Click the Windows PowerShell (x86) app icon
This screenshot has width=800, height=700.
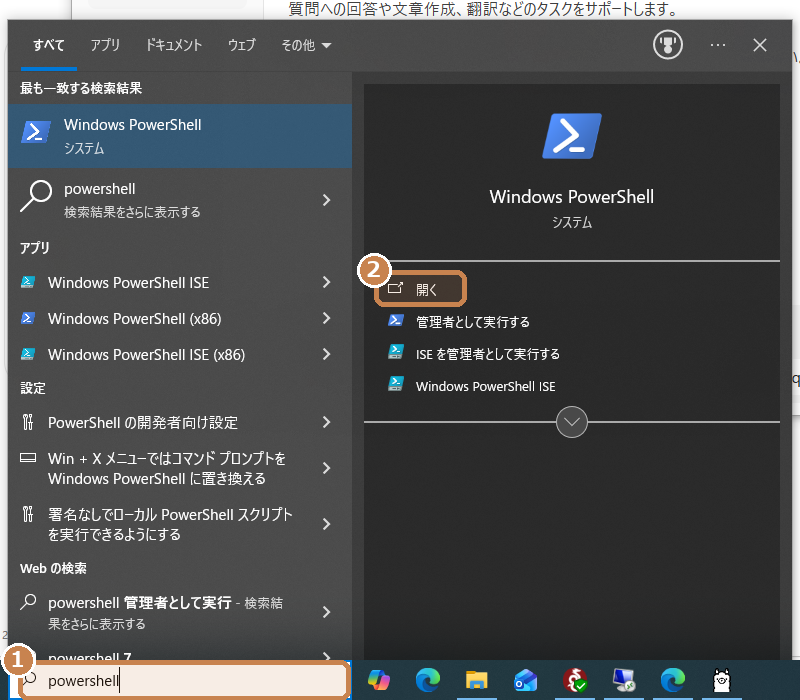tap(28, 318)
